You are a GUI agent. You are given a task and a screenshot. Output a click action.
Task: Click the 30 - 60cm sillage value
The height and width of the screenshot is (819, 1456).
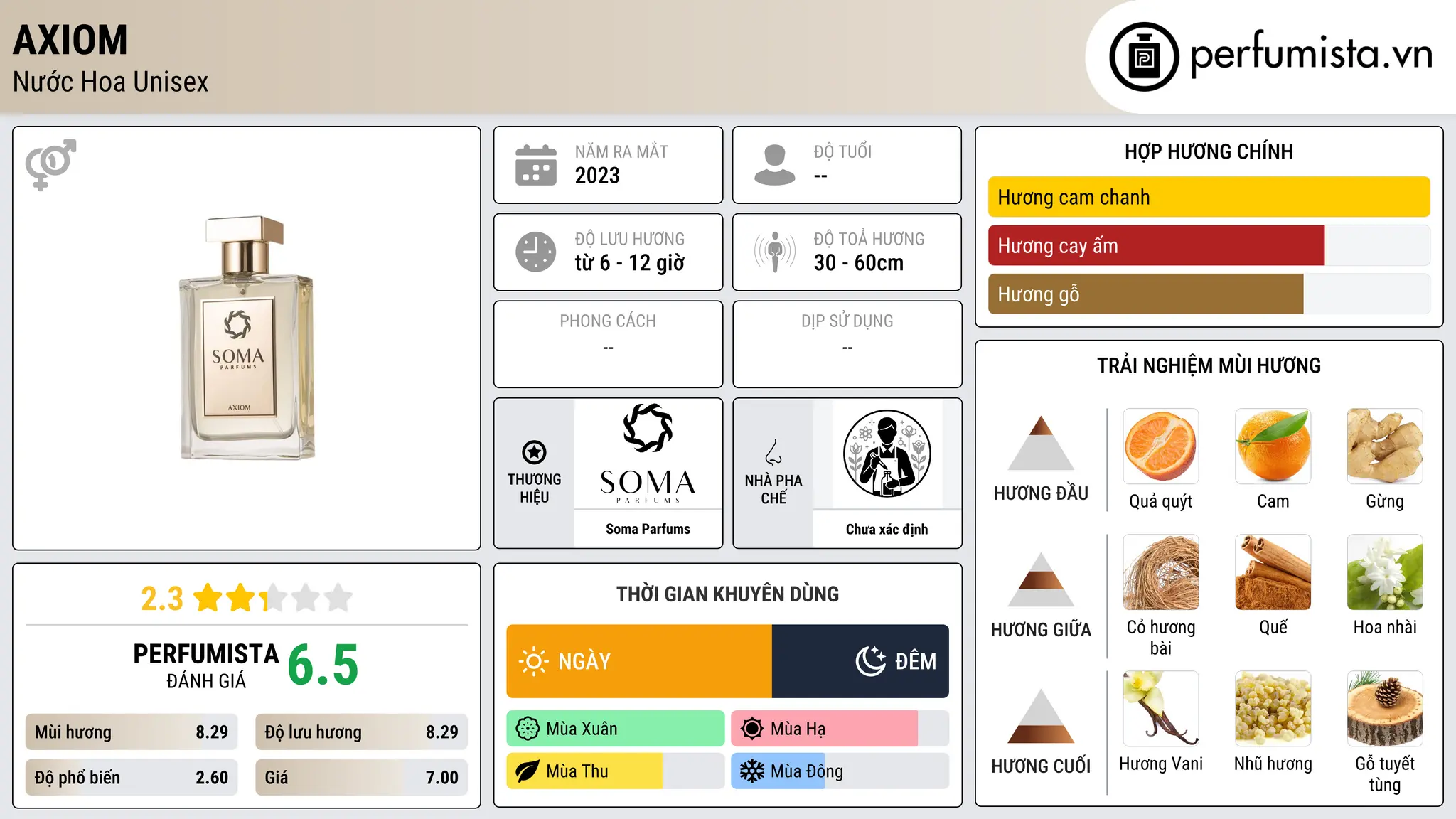point(859,262)
